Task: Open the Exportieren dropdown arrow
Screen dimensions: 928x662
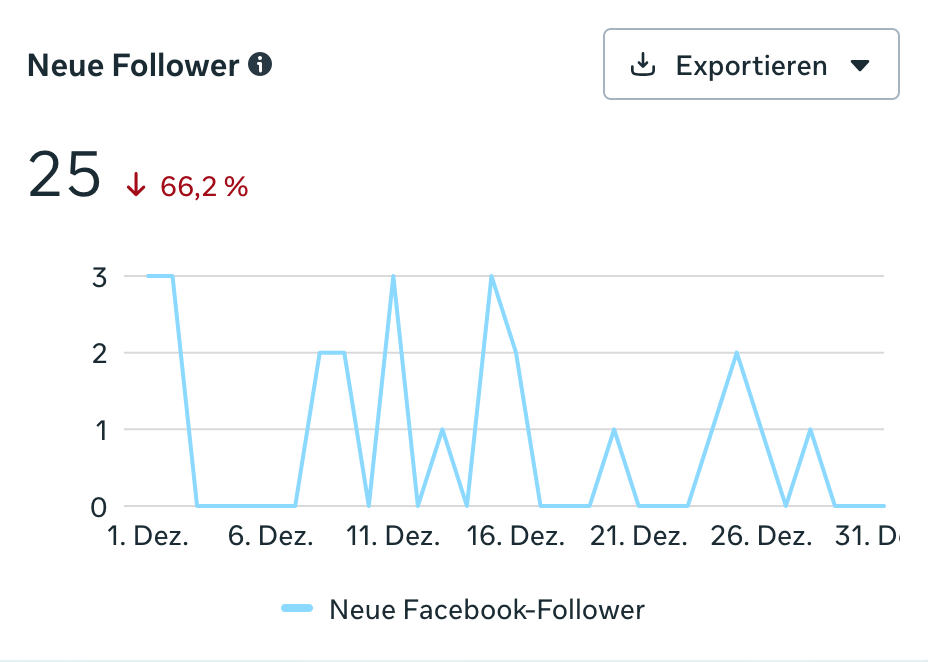Action: tap(860, 66)
